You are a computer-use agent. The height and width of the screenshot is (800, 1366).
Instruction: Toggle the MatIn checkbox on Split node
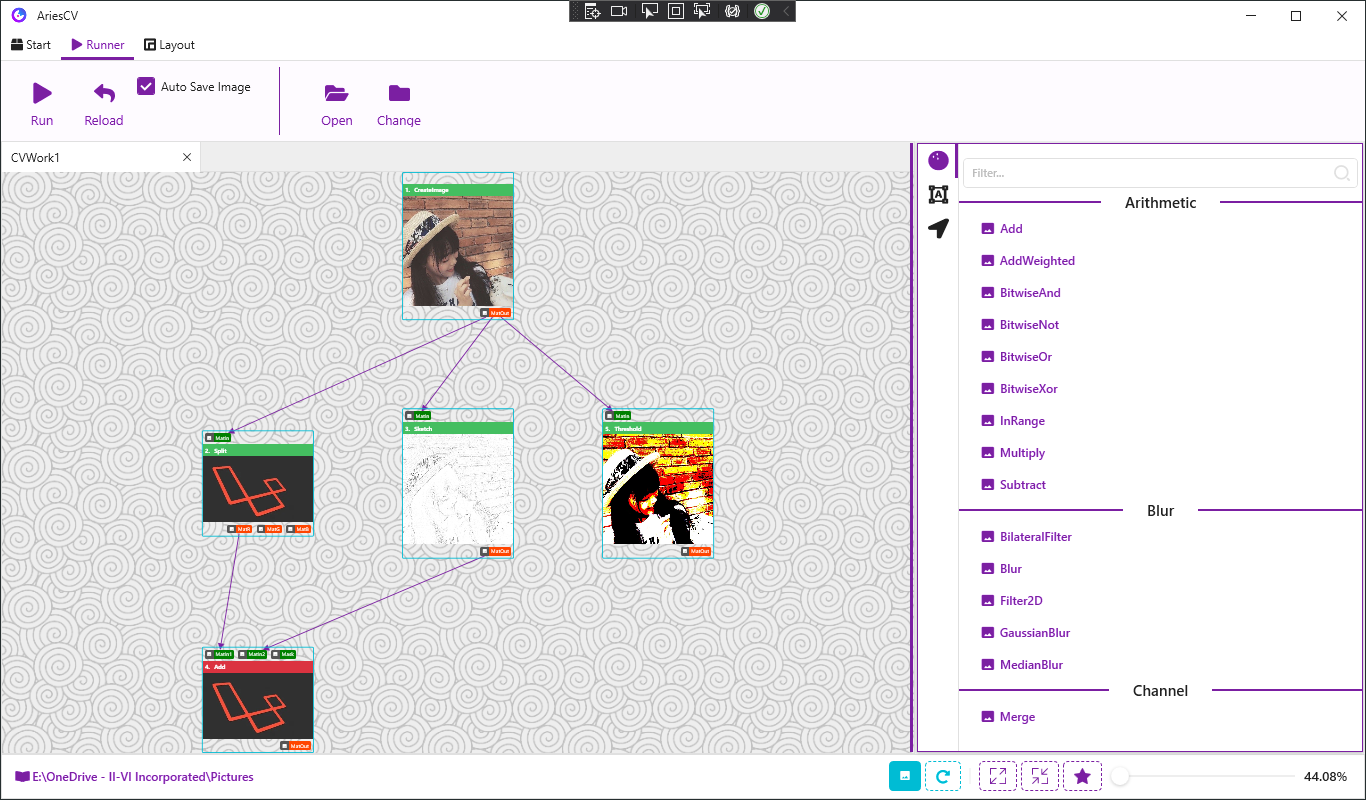209,437
